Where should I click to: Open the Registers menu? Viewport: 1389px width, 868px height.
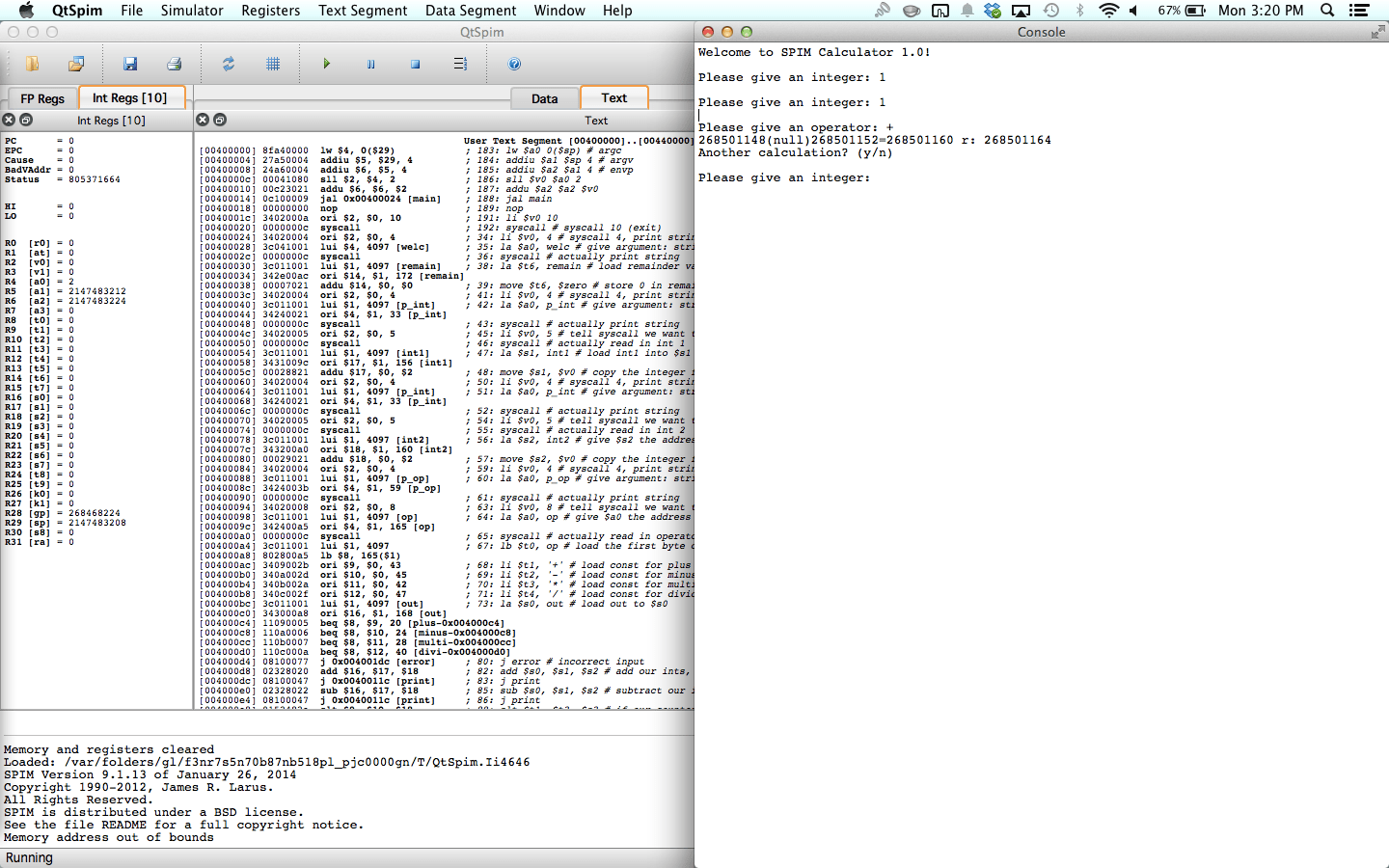(270, 11)
